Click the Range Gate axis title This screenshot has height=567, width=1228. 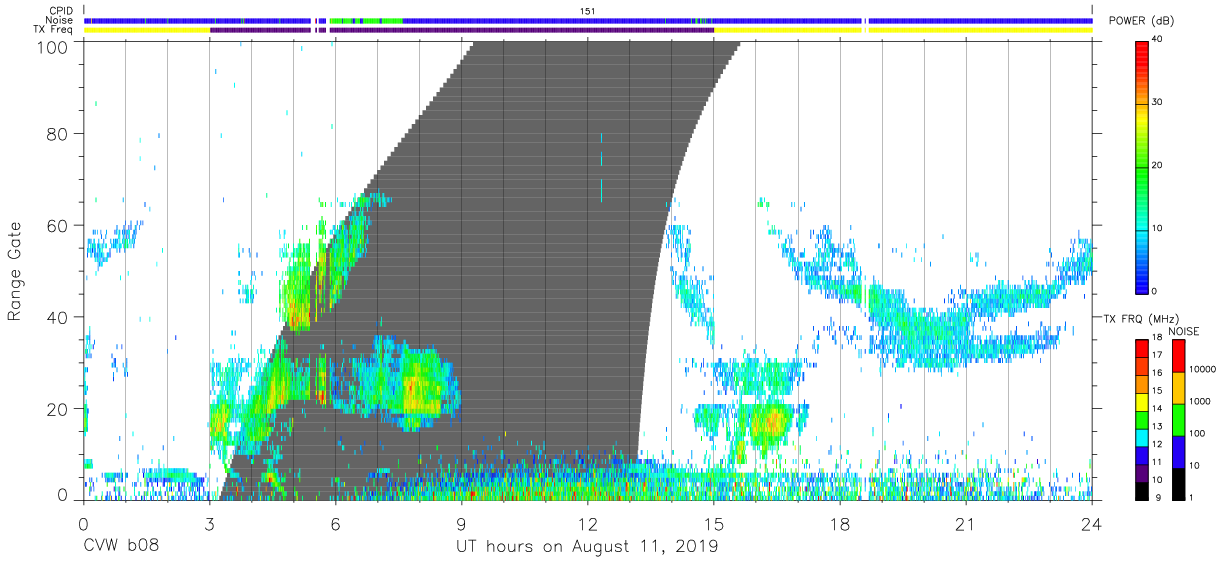tap(15, 271)
